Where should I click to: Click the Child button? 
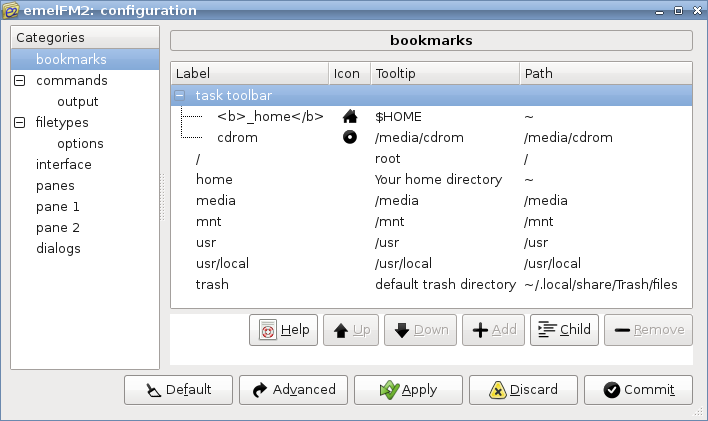point(564,330)
